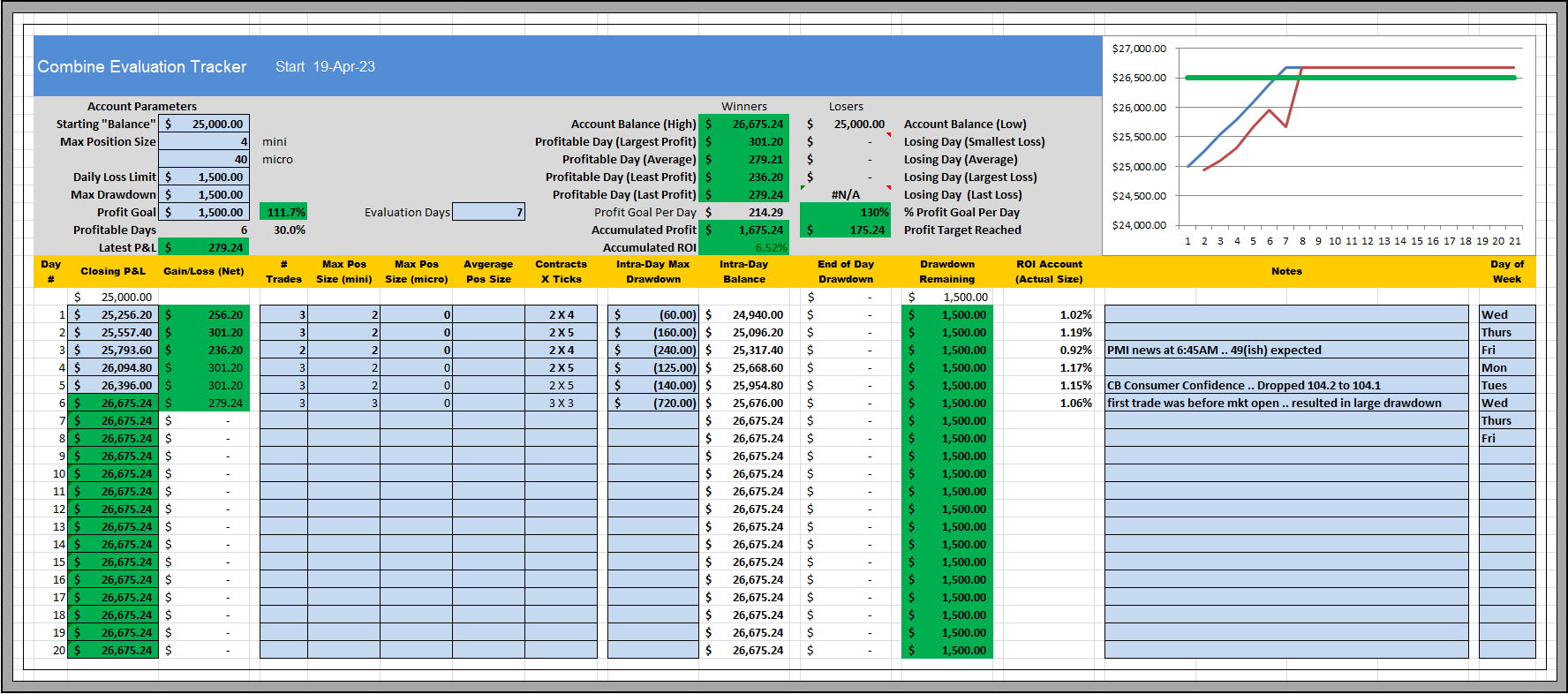Click the #N/A Losing Day Last Loss cell
Screen dimensions: 1568x694
pyautogui.click(x=846, y=194)
